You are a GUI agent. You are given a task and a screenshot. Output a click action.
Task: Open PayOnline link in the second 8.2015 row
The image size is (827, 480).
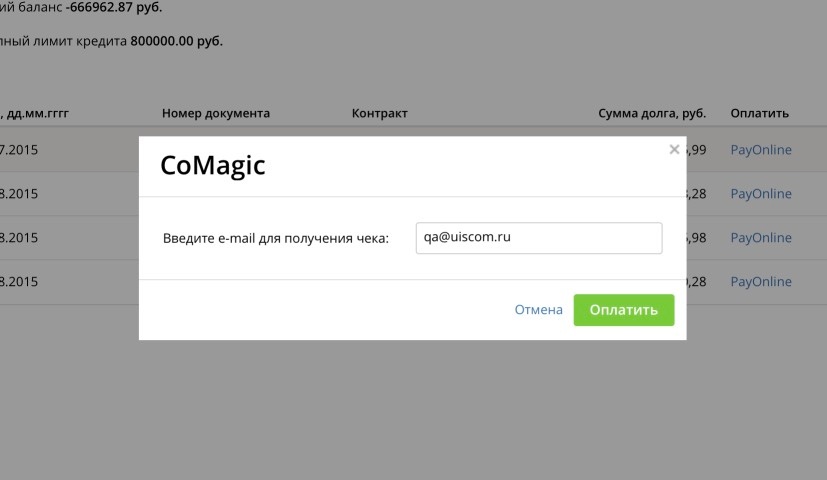click(761, 238)
